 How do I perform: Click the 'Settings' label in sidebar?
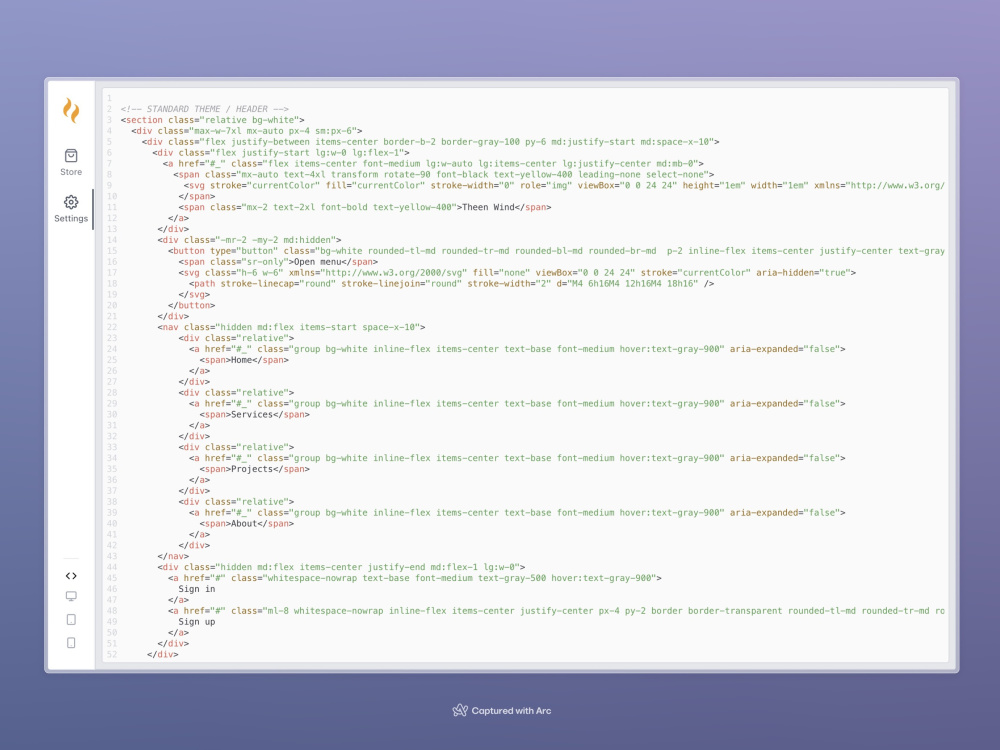point(71,218)
